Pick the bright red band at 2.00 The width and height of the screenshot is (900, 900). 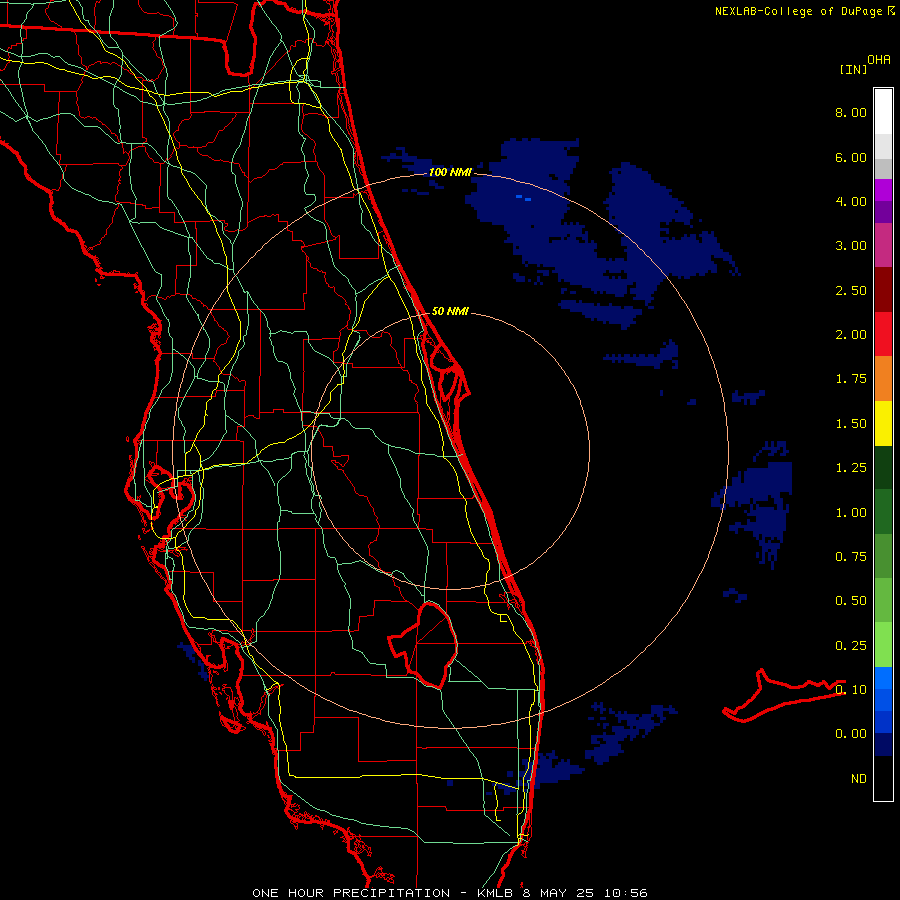[x=883, y=334]
